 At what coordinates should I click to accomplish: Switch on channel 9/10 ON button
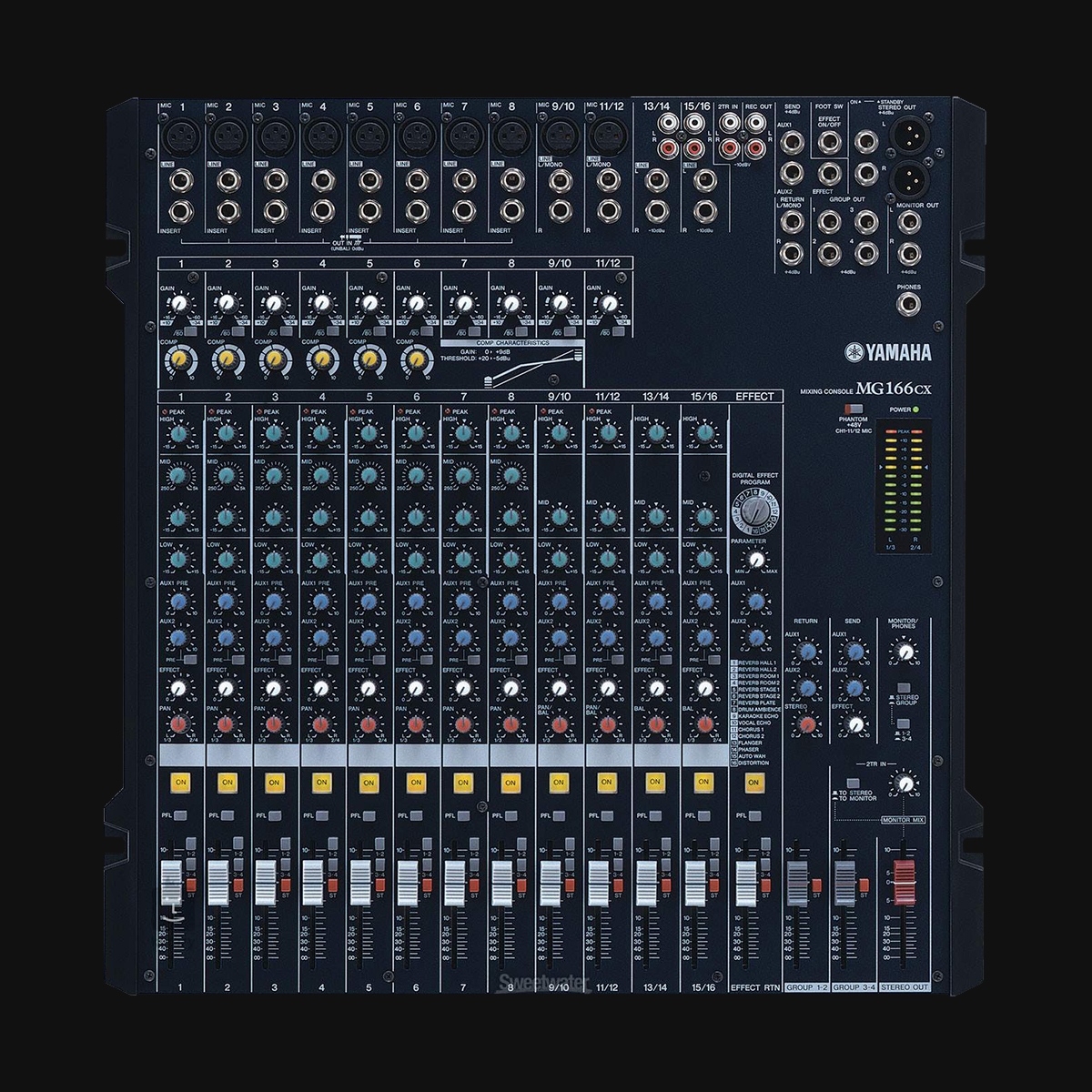click(559, 782)
